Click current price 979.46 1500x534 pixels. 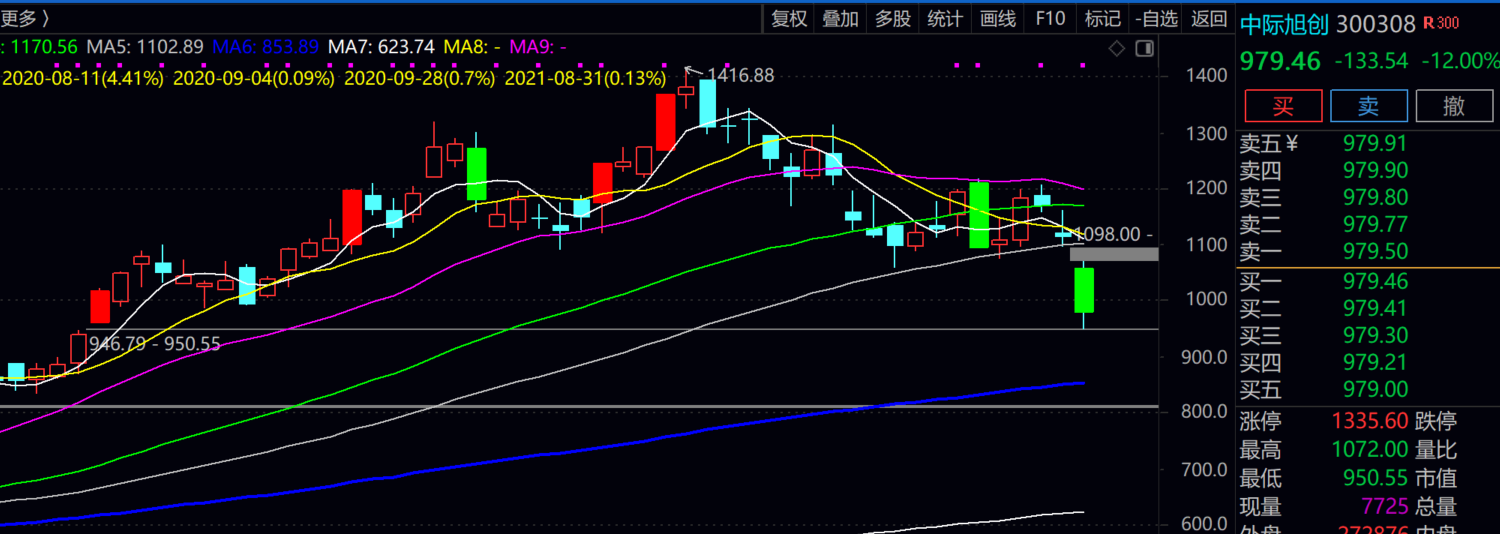tap(1281, 61)
